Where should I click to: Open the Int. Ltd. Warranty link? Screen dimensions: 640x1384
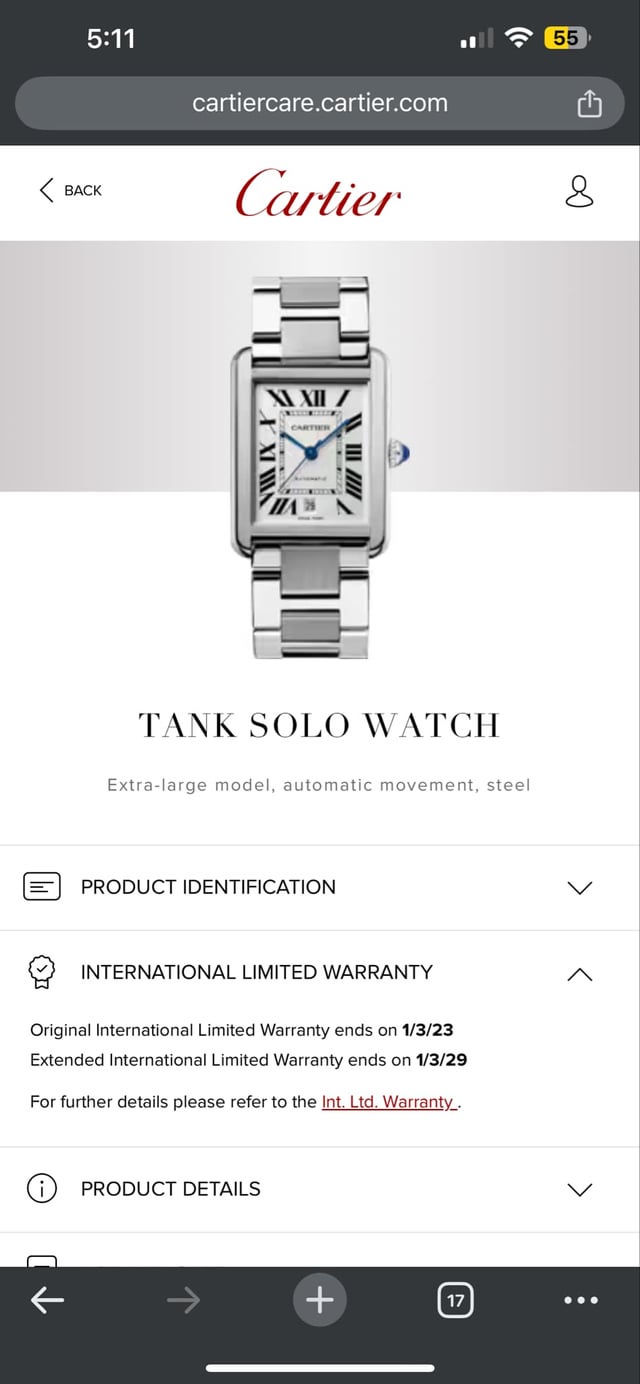389,1102
